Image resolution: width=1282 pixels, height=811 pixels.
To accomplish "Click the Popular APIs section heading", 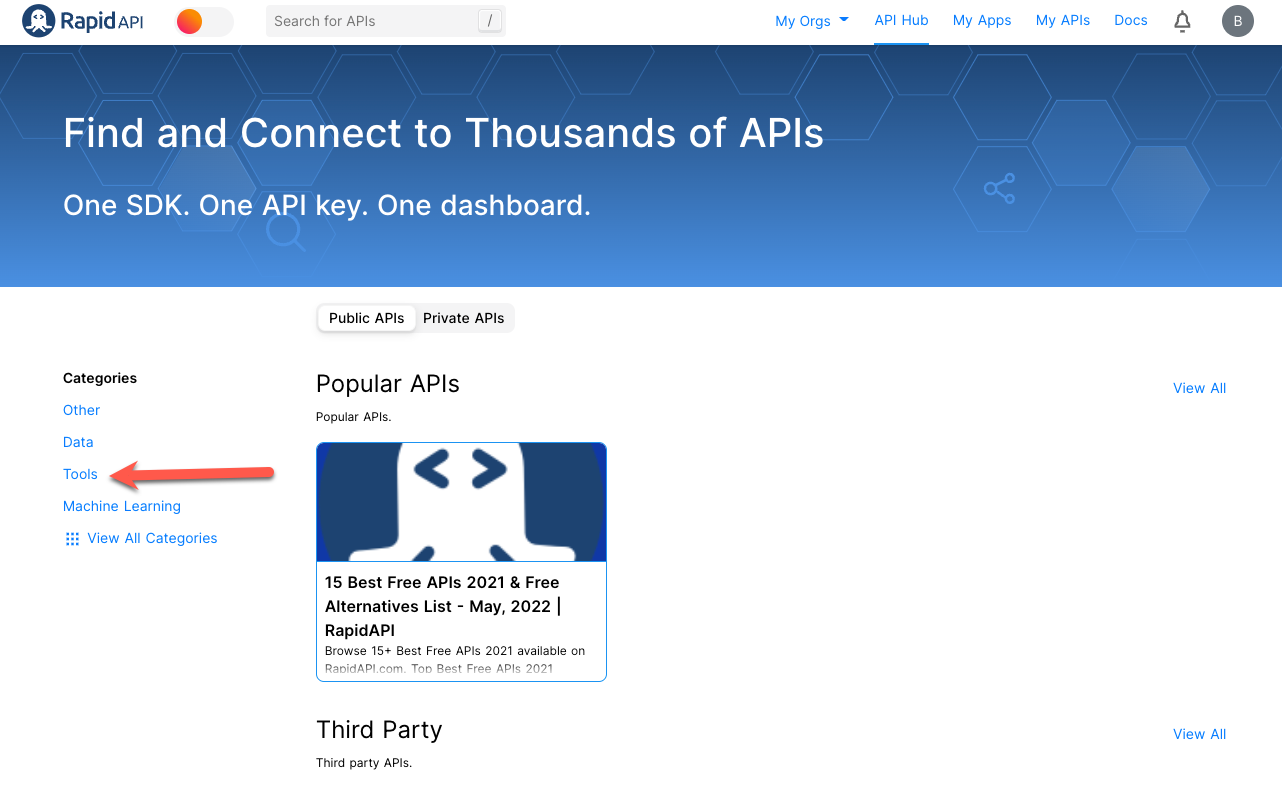I will 388,384.
